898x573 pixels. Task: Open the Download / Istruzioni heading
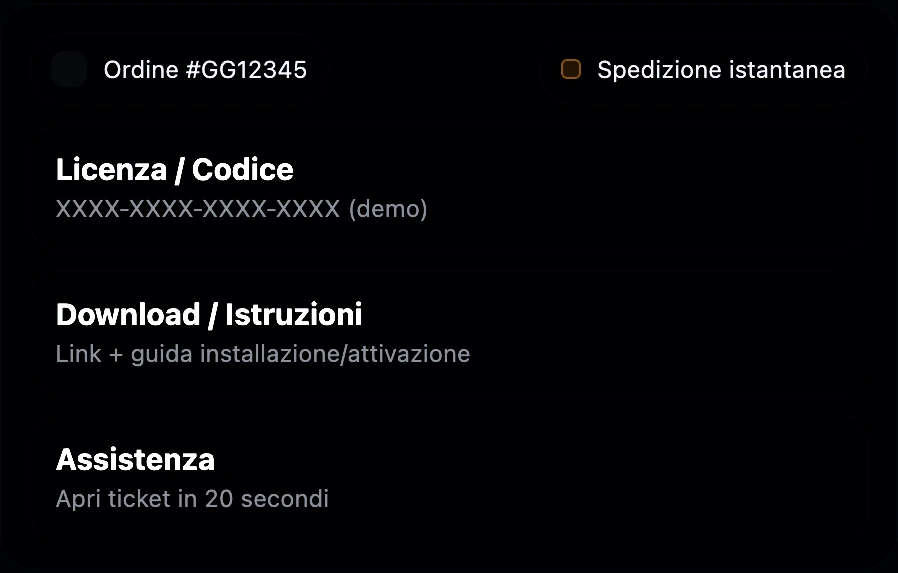click(209, 315)
